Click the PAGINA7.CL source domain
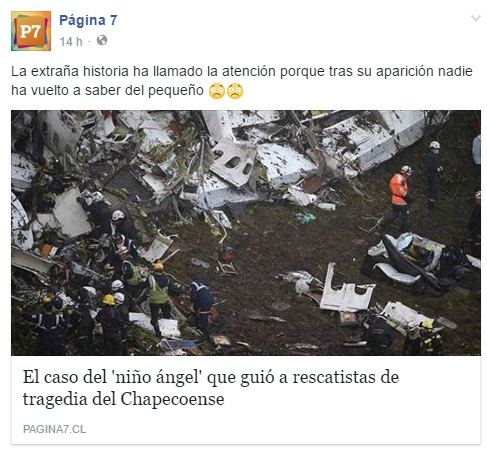 54,429
